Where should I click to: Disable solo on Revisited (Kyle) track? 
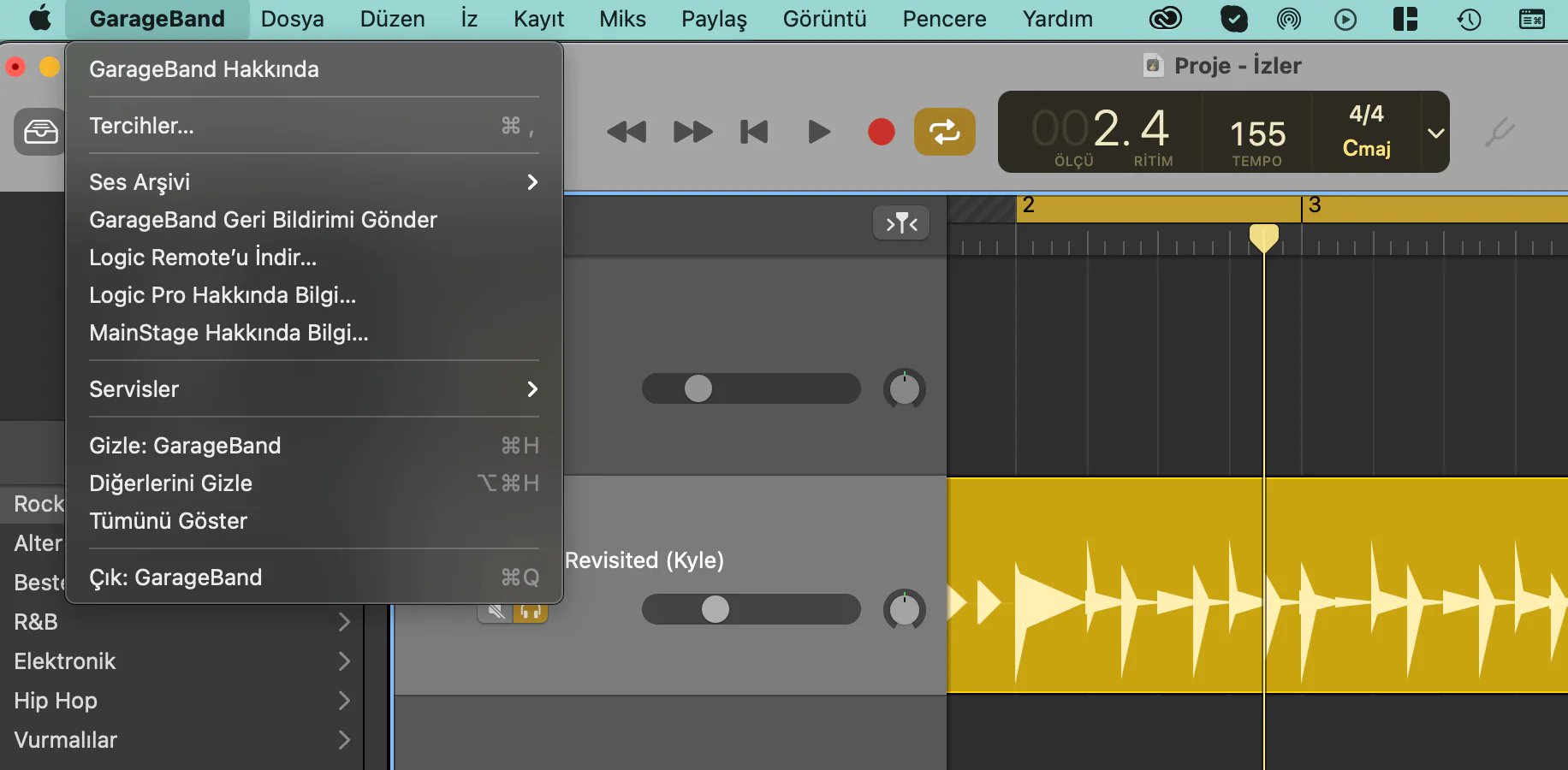(531, 612)
